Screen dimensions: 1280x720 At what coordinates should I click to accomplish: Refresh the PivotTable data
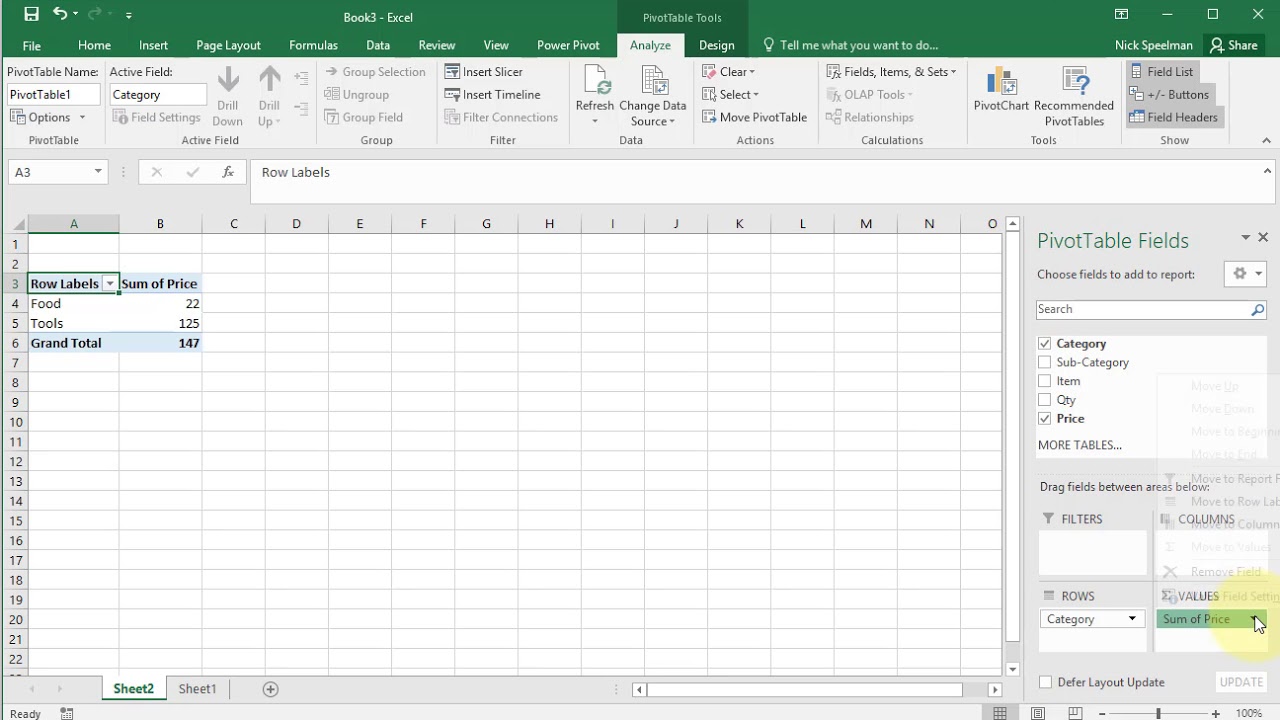595,96
